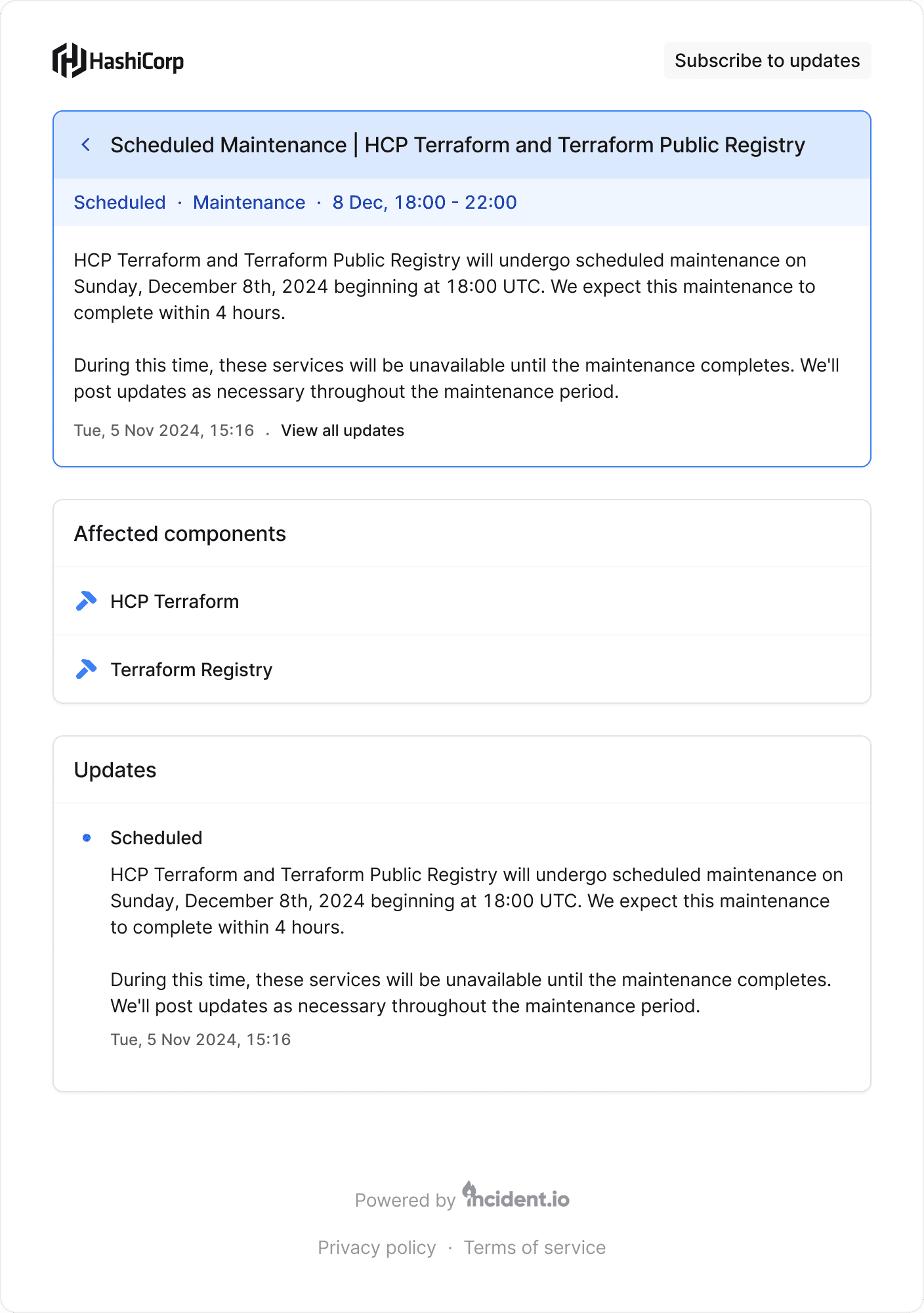Click the Tue, 5 Nov 2024 timestamp in Updates

tap(200, 1039)
